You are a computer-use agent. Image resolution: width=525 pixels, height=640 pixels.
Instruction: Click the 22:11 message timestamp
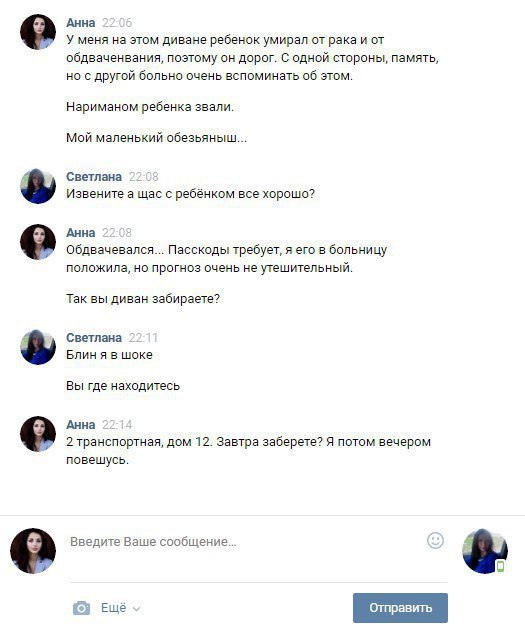[143, 338]
